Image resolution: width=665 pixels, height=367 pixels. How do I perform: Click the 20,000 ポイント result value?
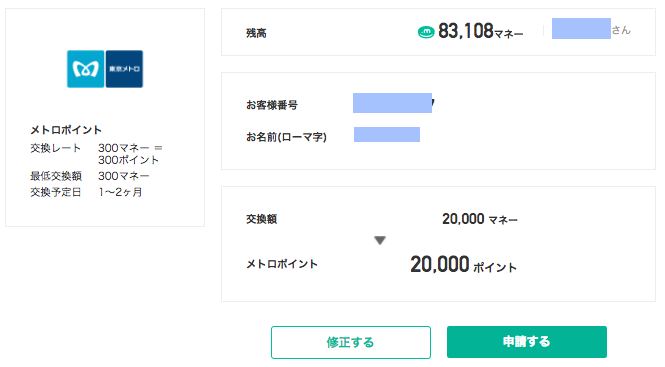point(464,264)
